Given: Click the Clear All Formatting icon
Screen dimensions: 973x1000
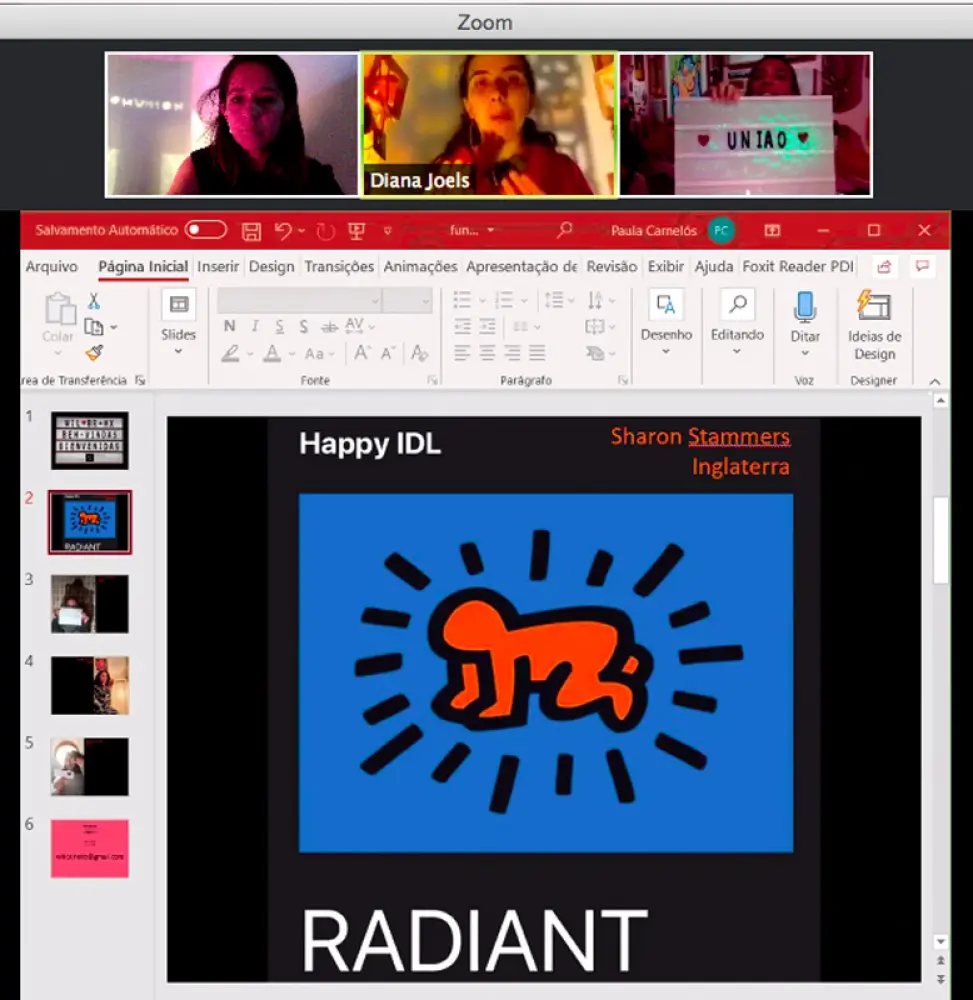Looking at the screenshot, I should click(419, 353).
